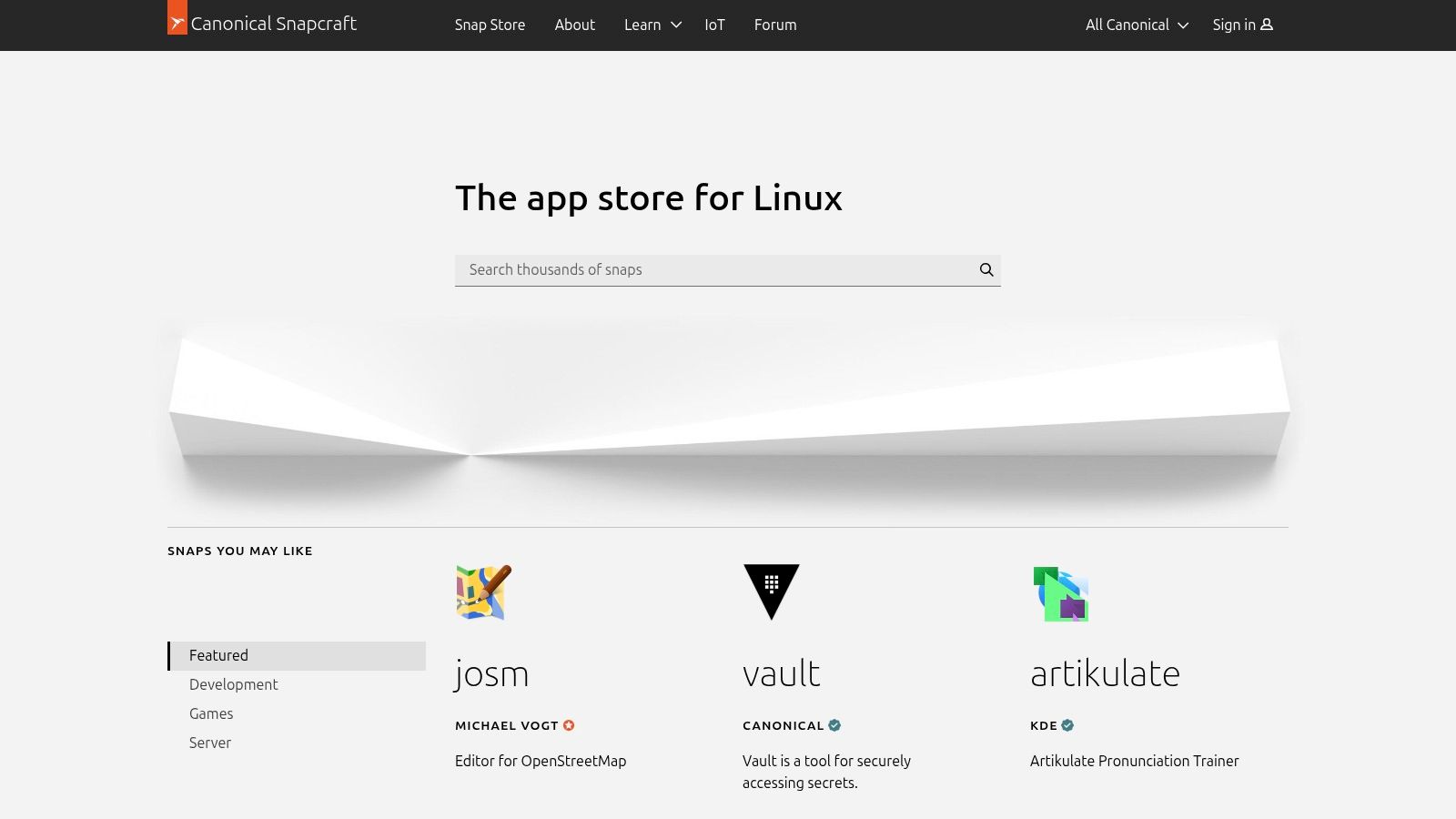The image size is (1456, 819).
Task: Click the Editor for OpenStreetMap description
Action: [541, 761]
